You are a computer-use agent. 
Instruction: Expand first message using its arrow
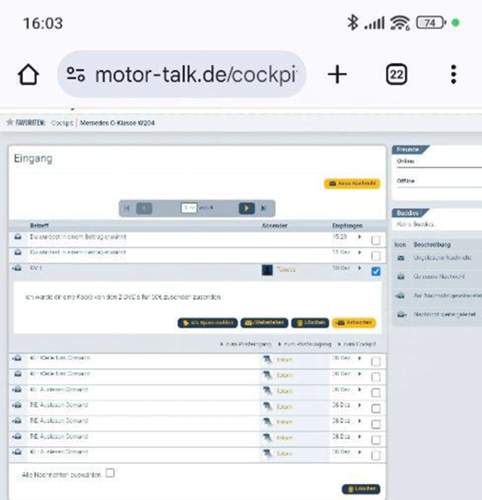tap(360, 237)
